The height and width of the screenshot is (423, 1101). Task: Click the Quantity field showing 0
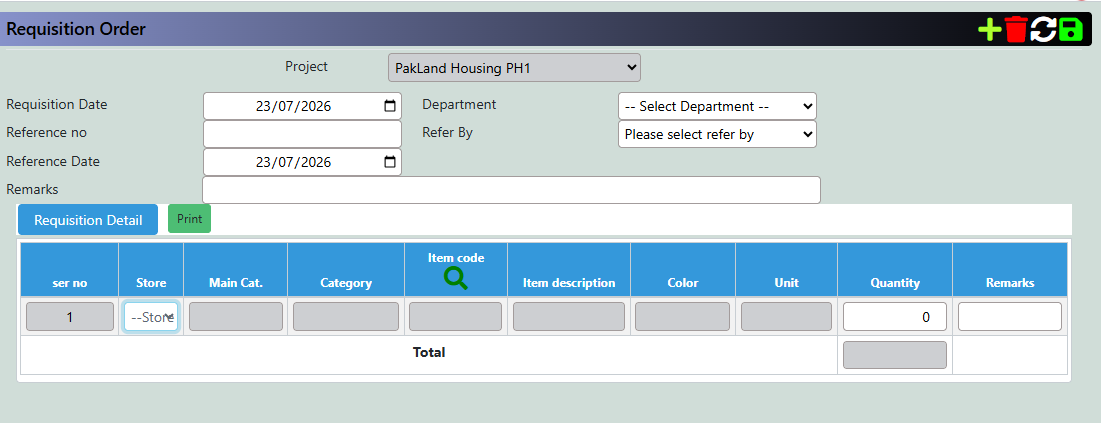pyautogui.click(x=895, y=317)
